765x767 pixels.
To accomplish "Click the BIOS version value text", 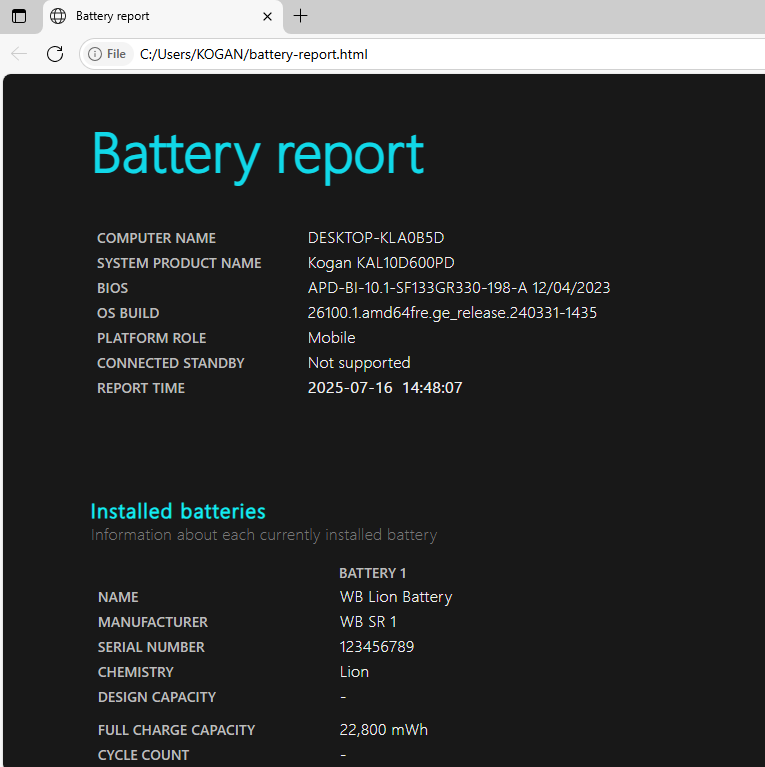I will [x=458, y=288].
